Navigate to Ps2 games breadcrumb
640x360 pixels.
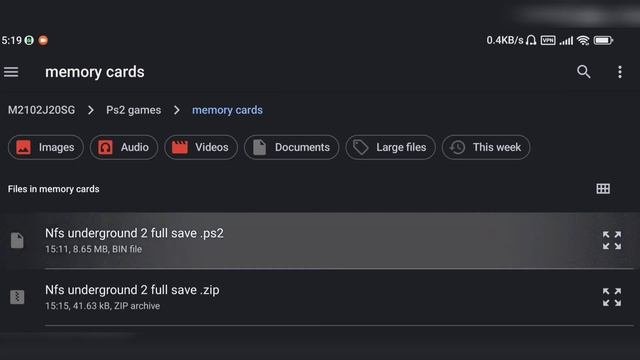pos(133,110)
